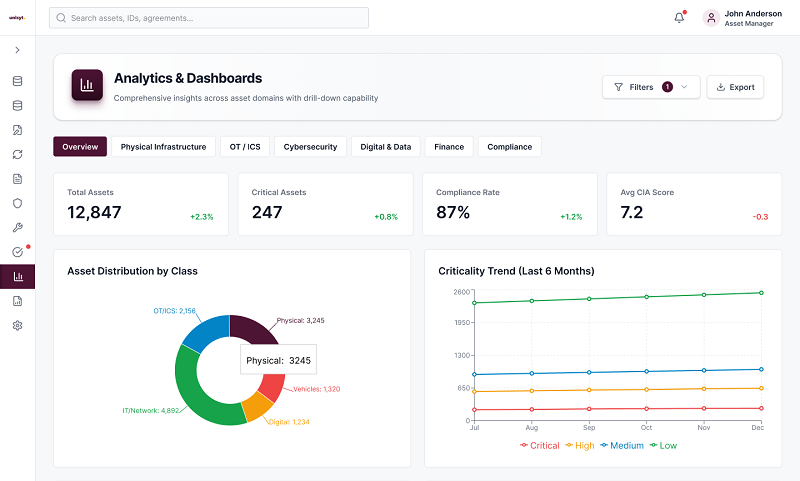Click the search assets input field
Viewport: 800px width, 481px height.
209,18
